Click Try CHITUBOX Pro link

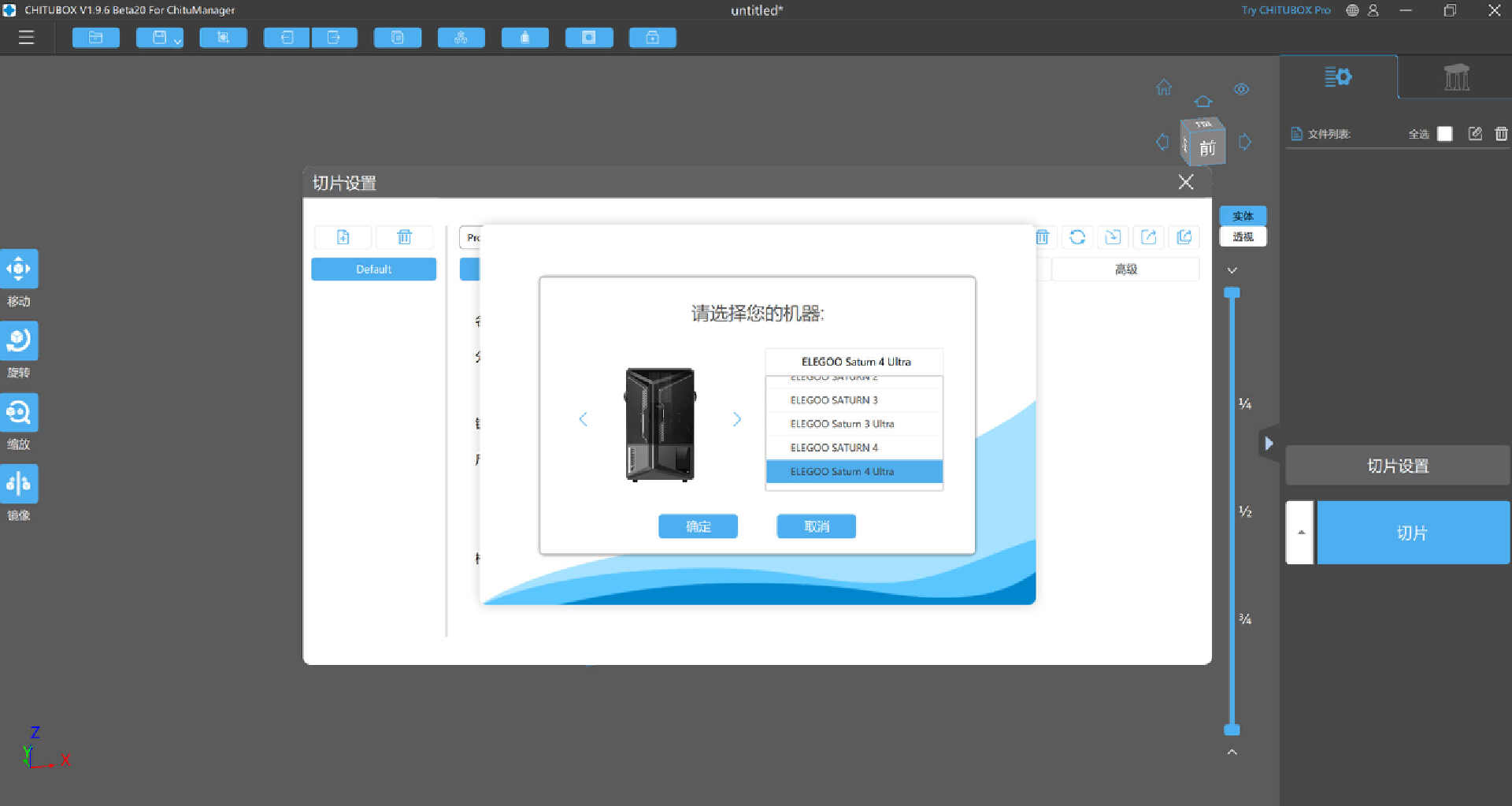pyautogui.click(x=1286, y=10)
